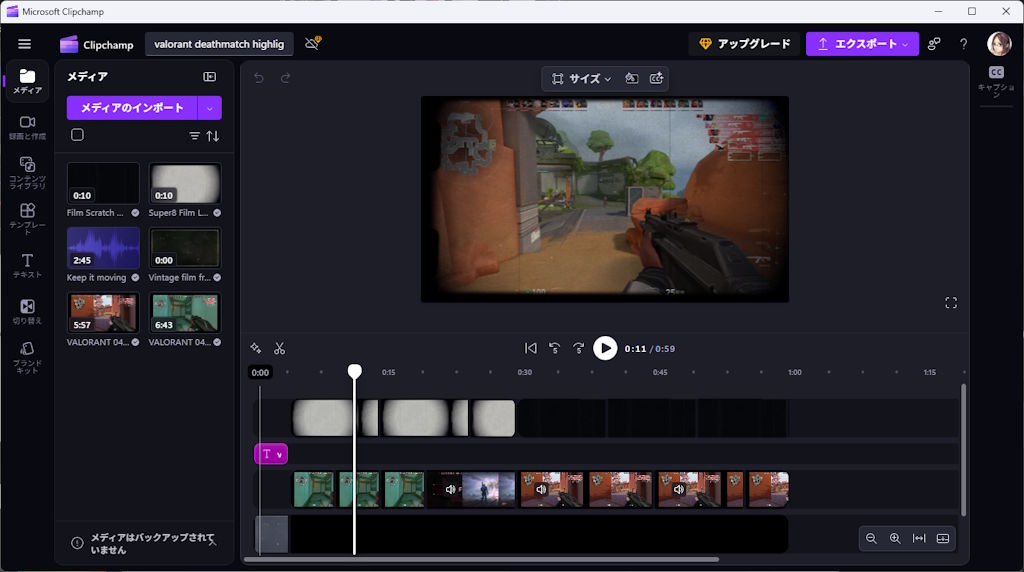Click the video preview canvas
Viewport: 1024px width, 572px height.
(605, 199)
